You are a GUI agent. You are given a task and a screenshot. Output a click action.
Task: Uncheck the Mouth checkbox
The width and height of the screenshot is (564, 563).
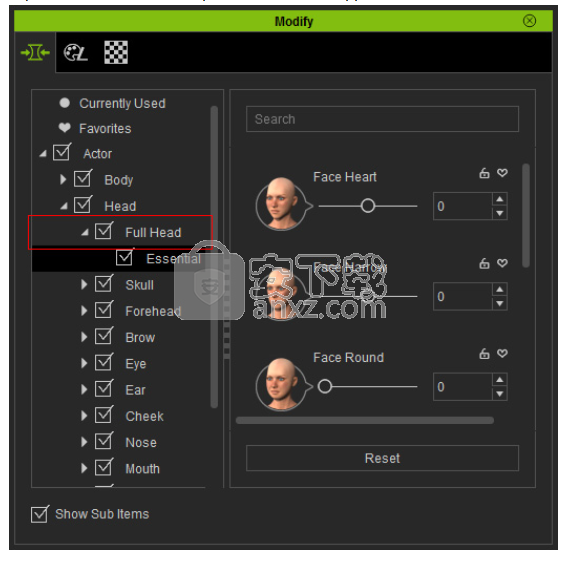tap(104, 467)
